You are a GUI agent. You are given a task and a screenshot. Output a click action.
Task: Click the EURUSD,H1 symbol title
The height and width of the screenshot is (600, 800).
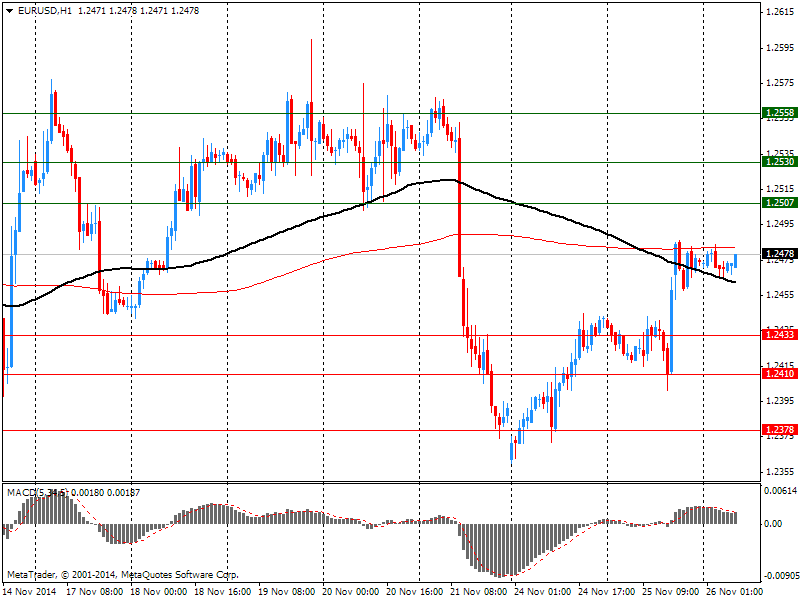click(45, 11)
